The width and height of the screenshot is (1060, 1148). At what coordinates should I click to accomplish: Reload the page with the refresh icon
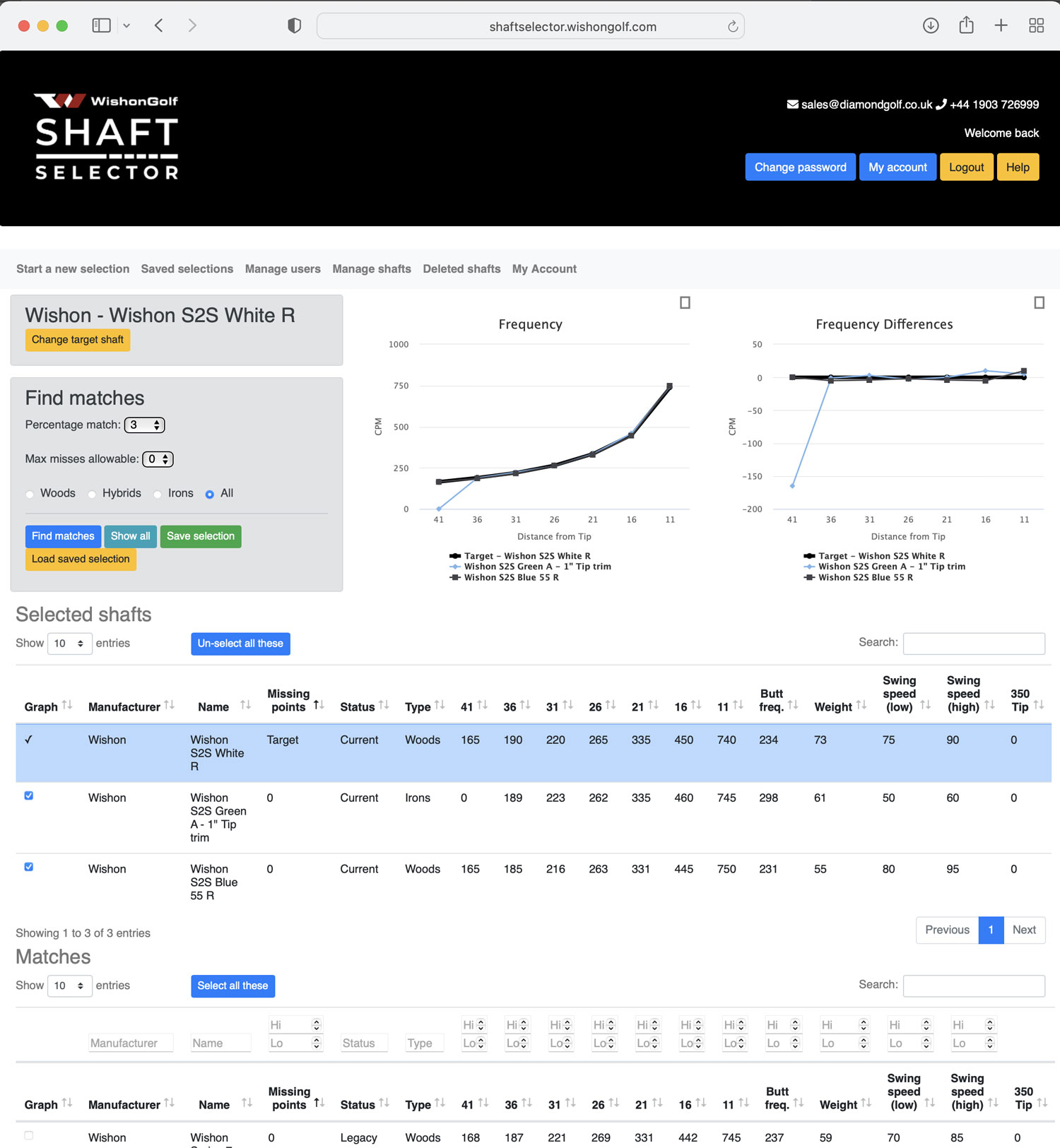[x=733, y=27]
